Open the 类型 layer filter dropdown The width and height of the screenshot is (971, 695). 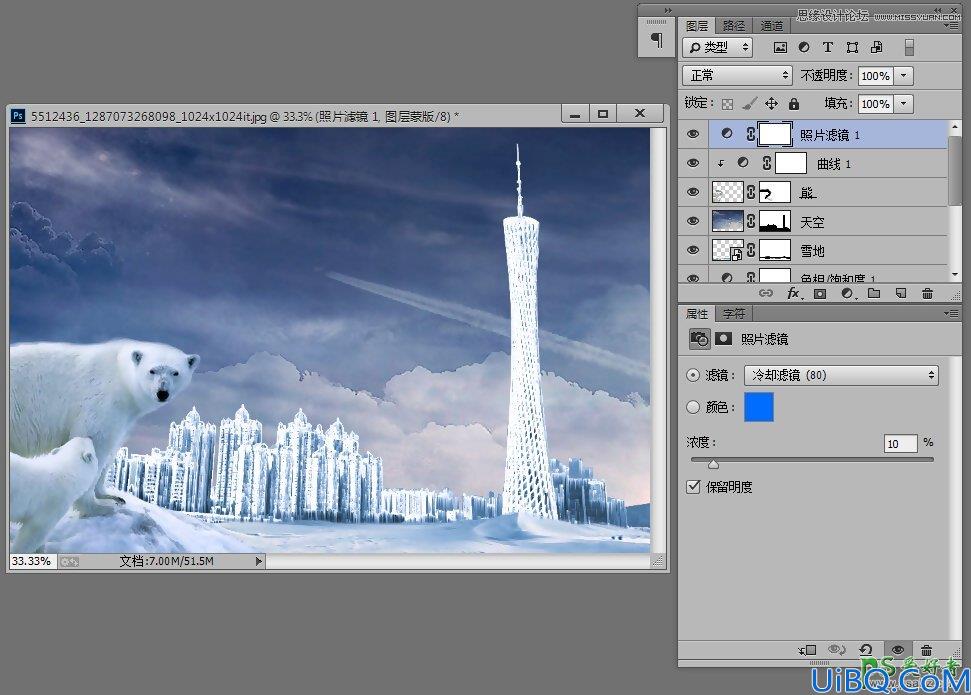tap(717, 47)
